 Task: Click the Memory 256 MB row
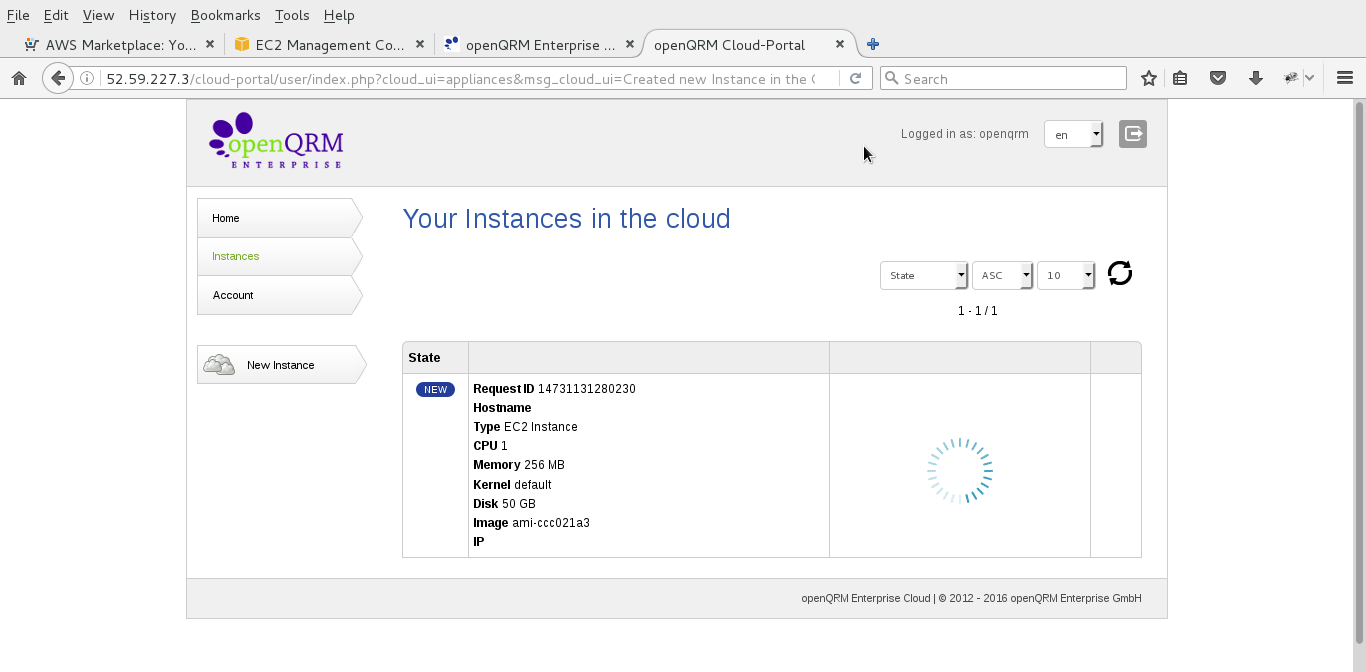(519, 465)
